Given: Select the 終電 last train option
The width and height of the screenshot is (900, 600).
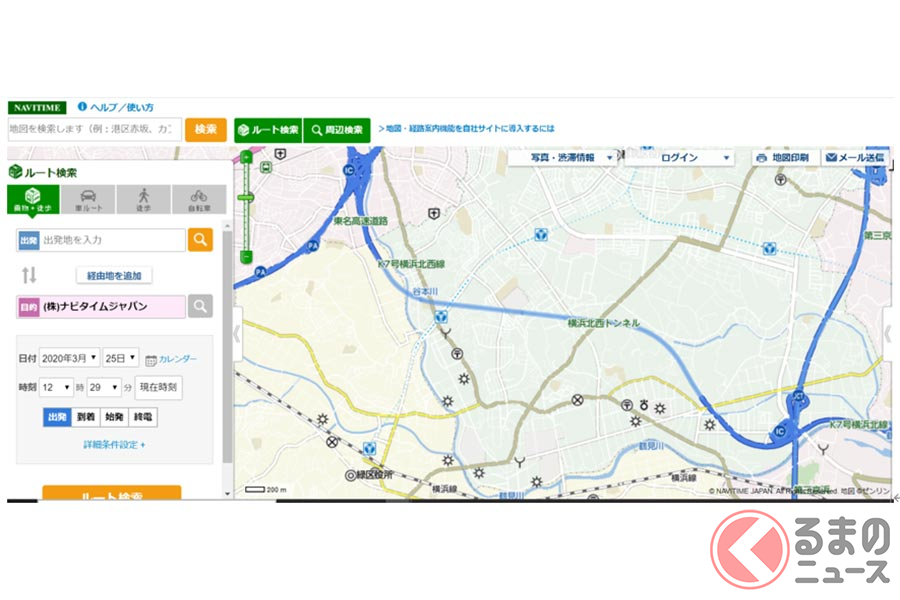Looking at the screenshot, I should pos(143,417).
